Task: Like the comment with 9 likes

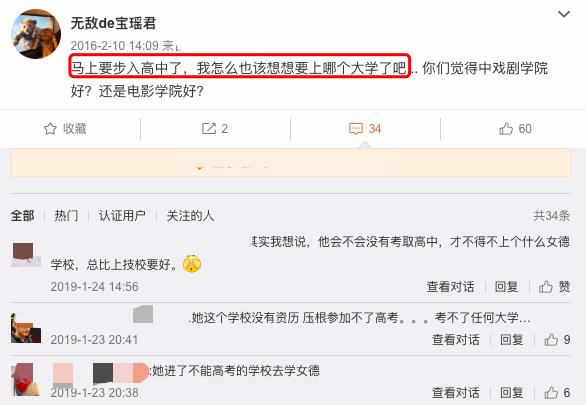Action: [x=551, y=340]
